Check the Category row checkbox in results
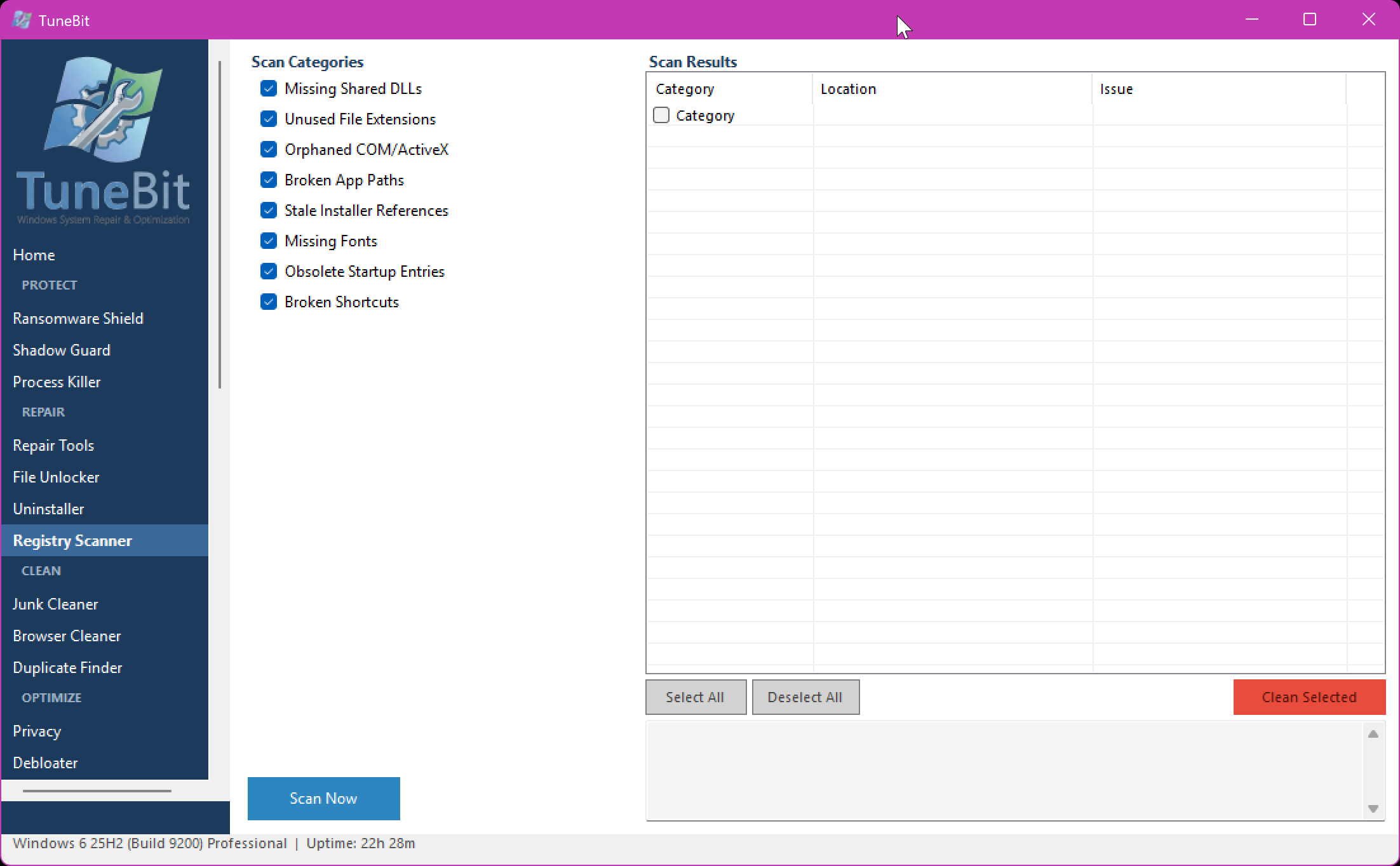Viewport: 1400px width, 866px height. [x=661, y=116]
